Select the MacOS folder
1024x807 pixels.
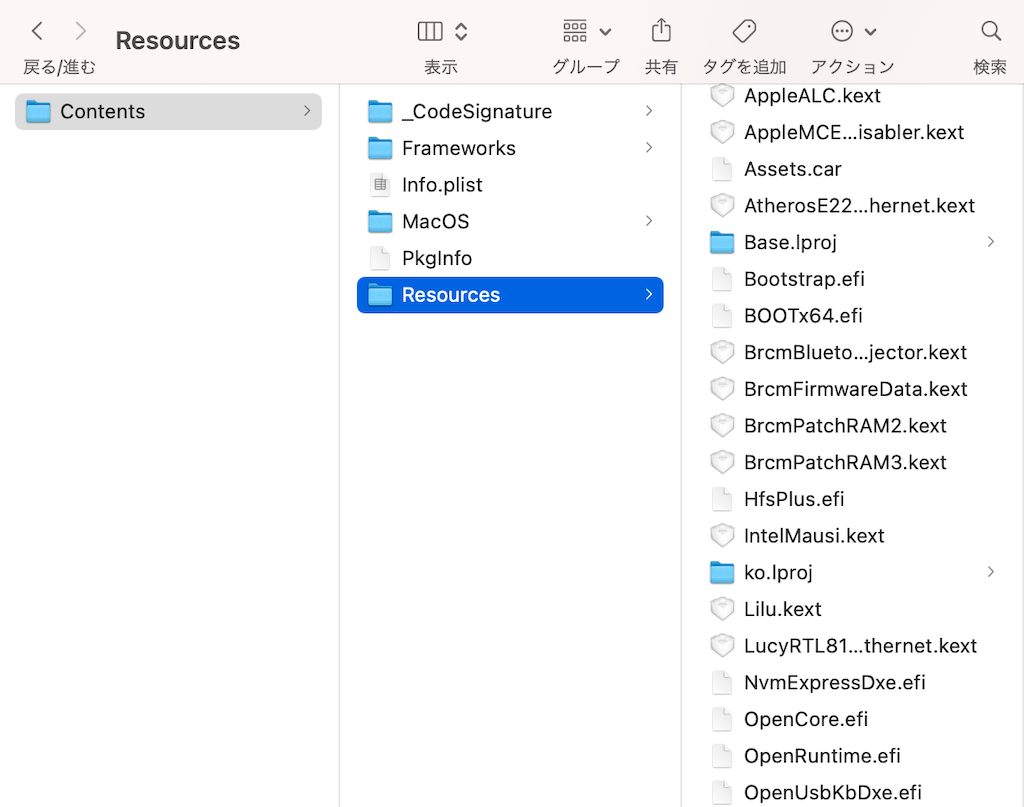coord(510,221)
